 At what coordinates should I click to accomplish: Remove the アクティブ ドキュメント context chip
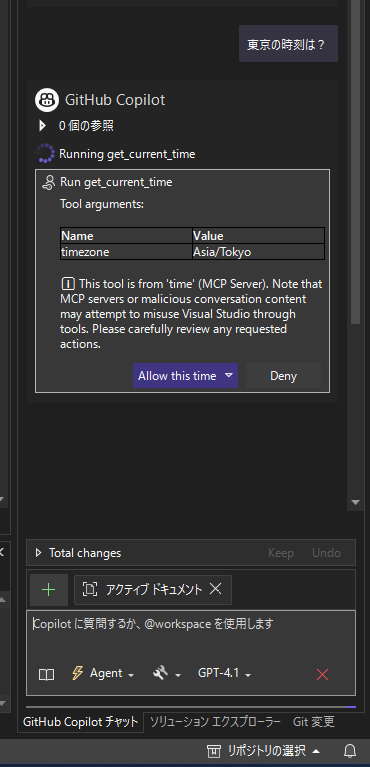tap(215, 589)
